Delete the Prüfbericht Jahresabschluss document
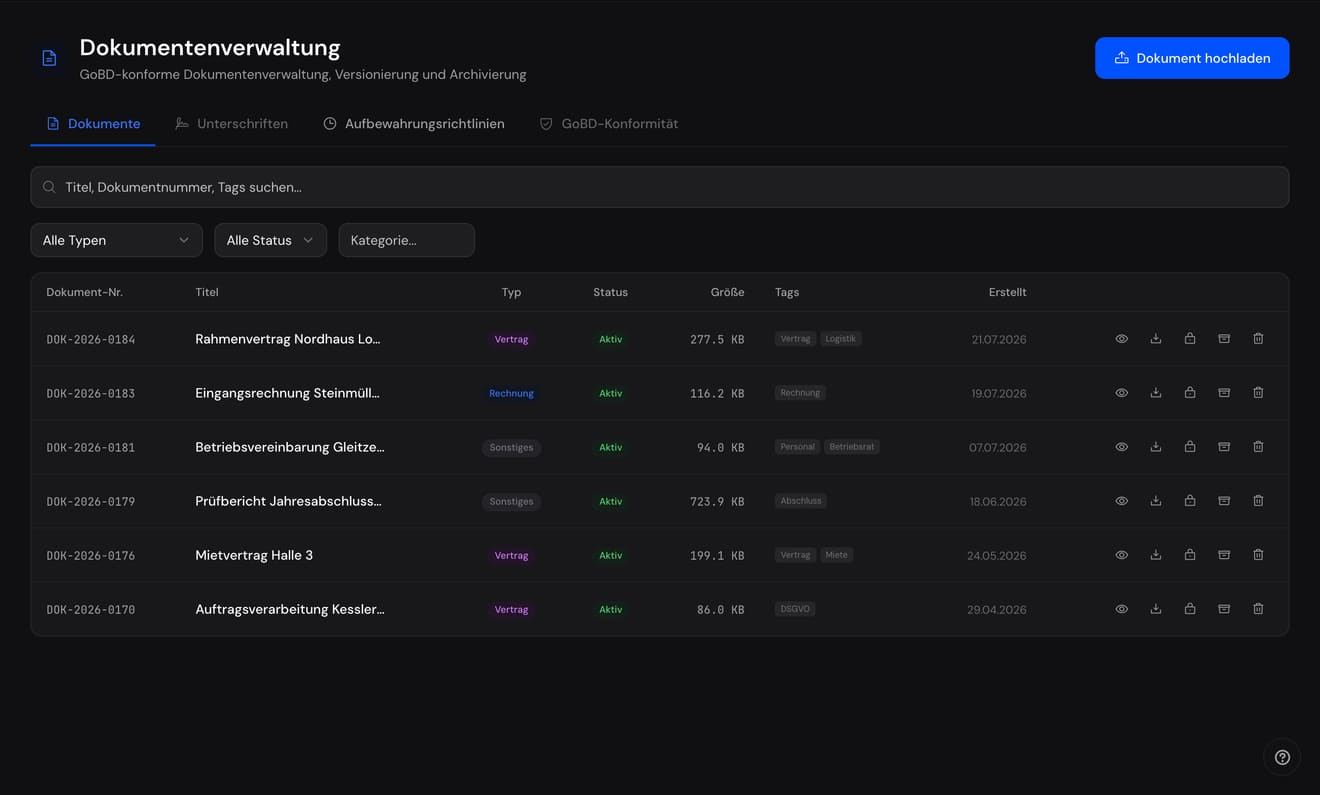The width and height of the screenshot is (1320, 795). pyautogui.click(x=1258, y=501)
